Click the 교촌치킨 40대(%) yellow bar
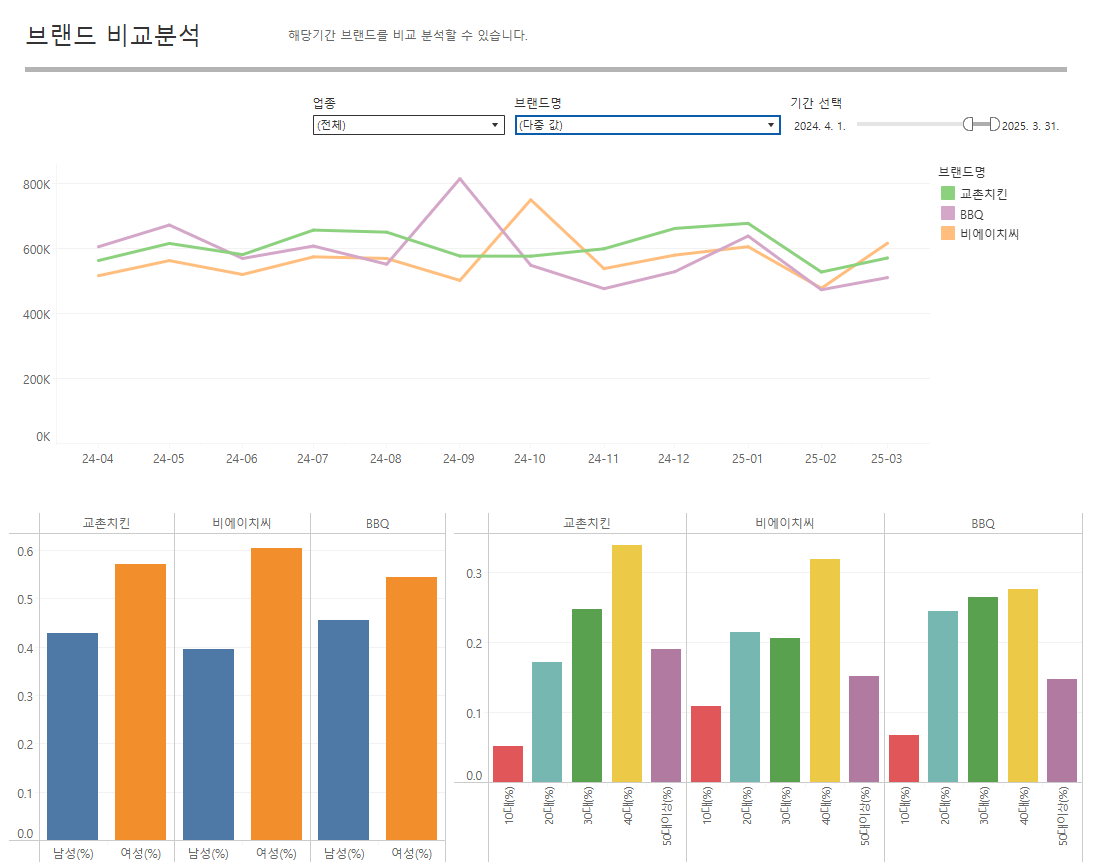 [627, 664]
